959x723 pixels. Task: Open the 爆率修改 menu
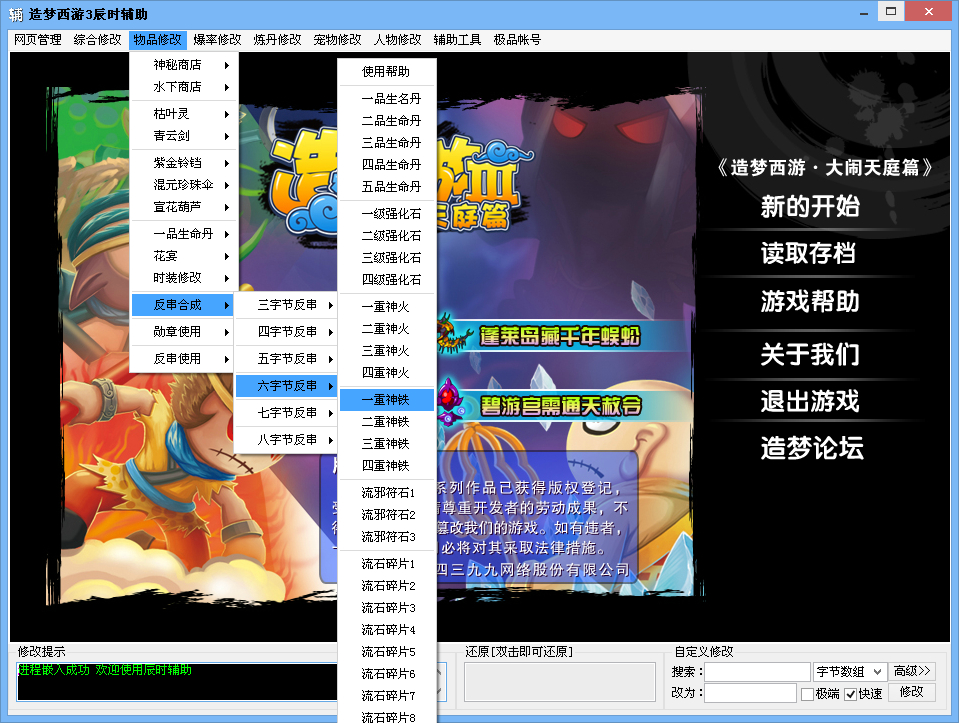coord(217,40)
